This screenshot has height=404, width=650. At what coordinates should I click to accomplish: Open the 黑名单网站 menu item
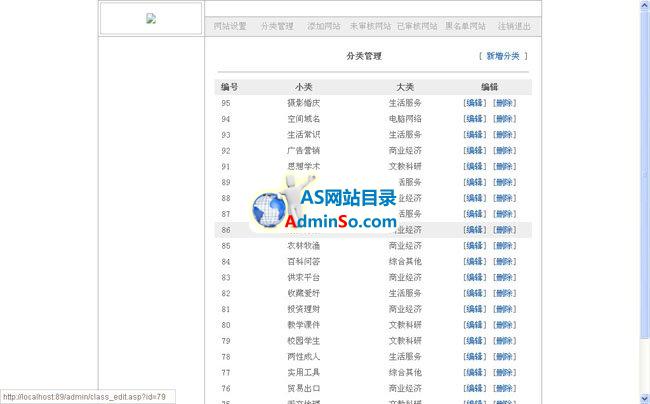465,26
